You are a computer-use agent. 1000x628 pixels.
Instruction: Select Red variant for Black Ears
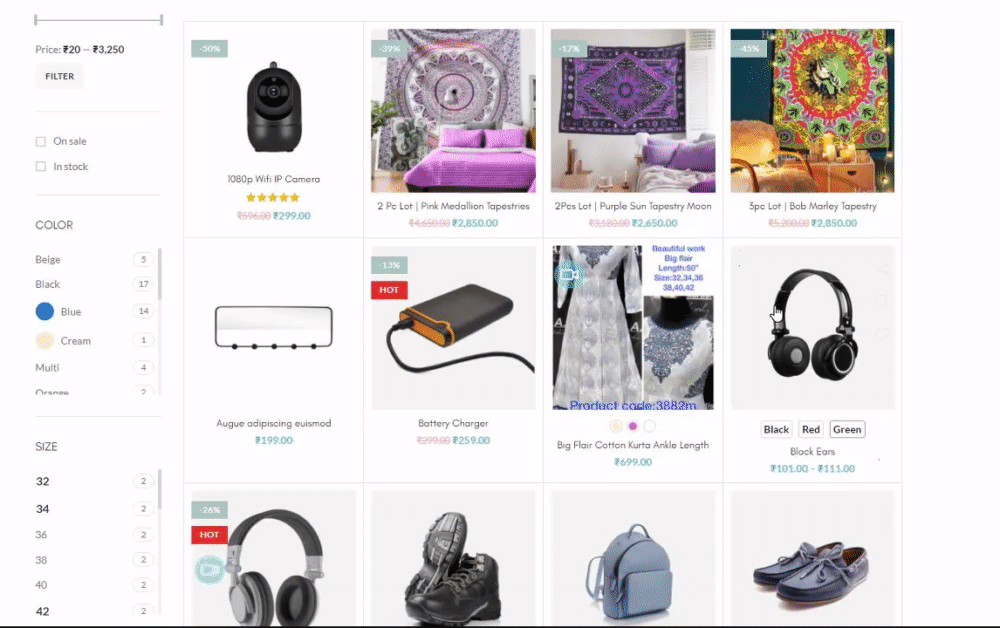811,429
